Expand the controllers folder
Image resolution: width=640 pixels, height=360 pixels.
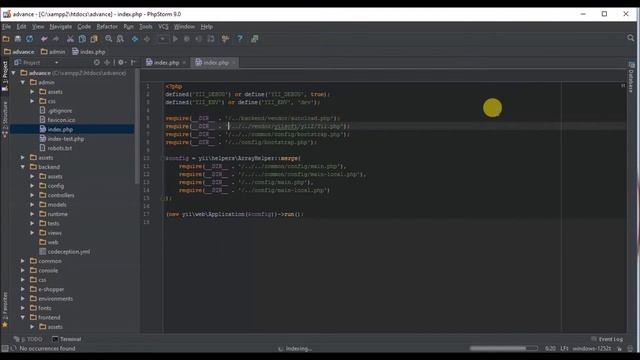(32, 195)
